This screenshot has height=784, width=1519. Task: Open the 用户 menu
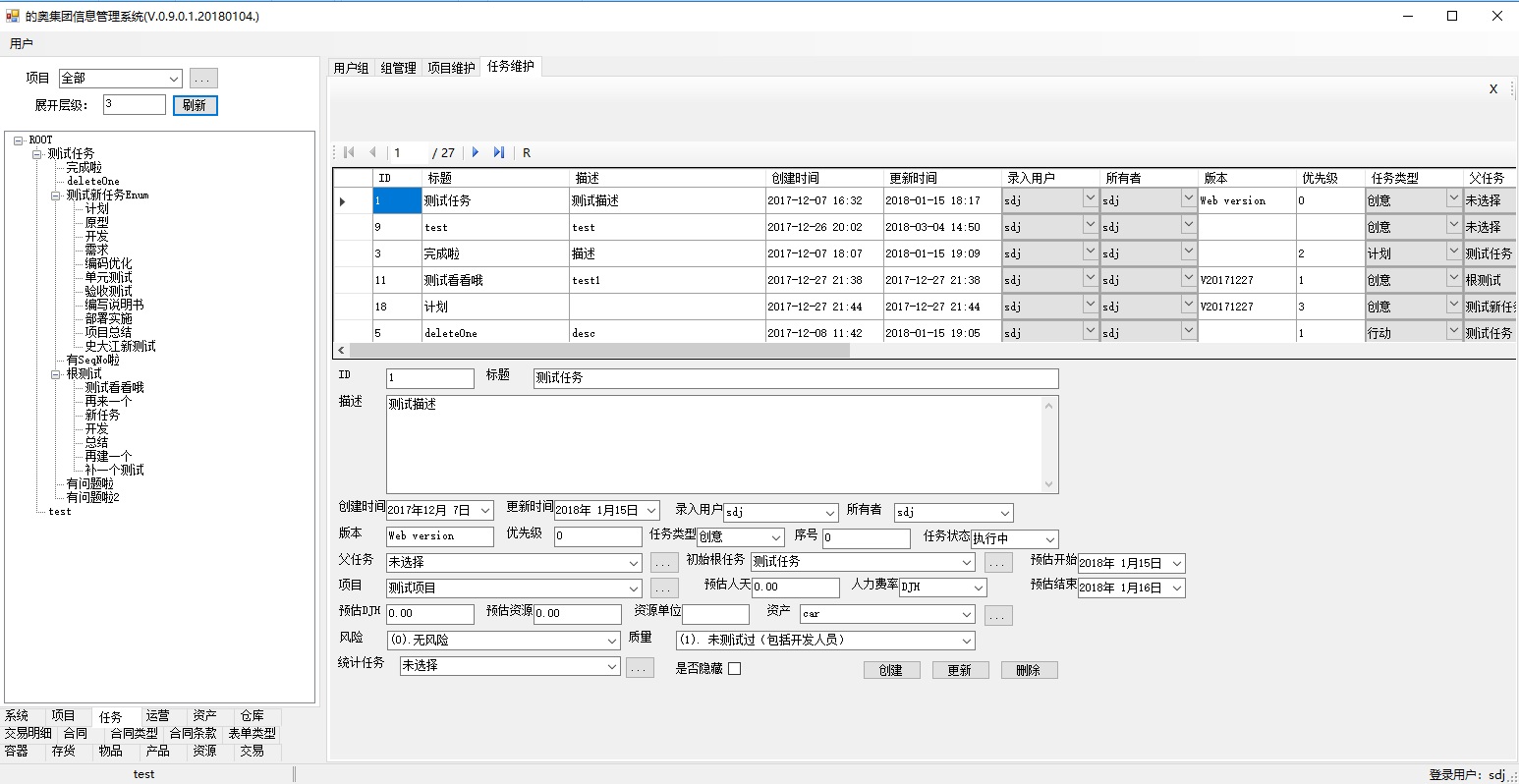pyautogui.click(x=21, y=44)
